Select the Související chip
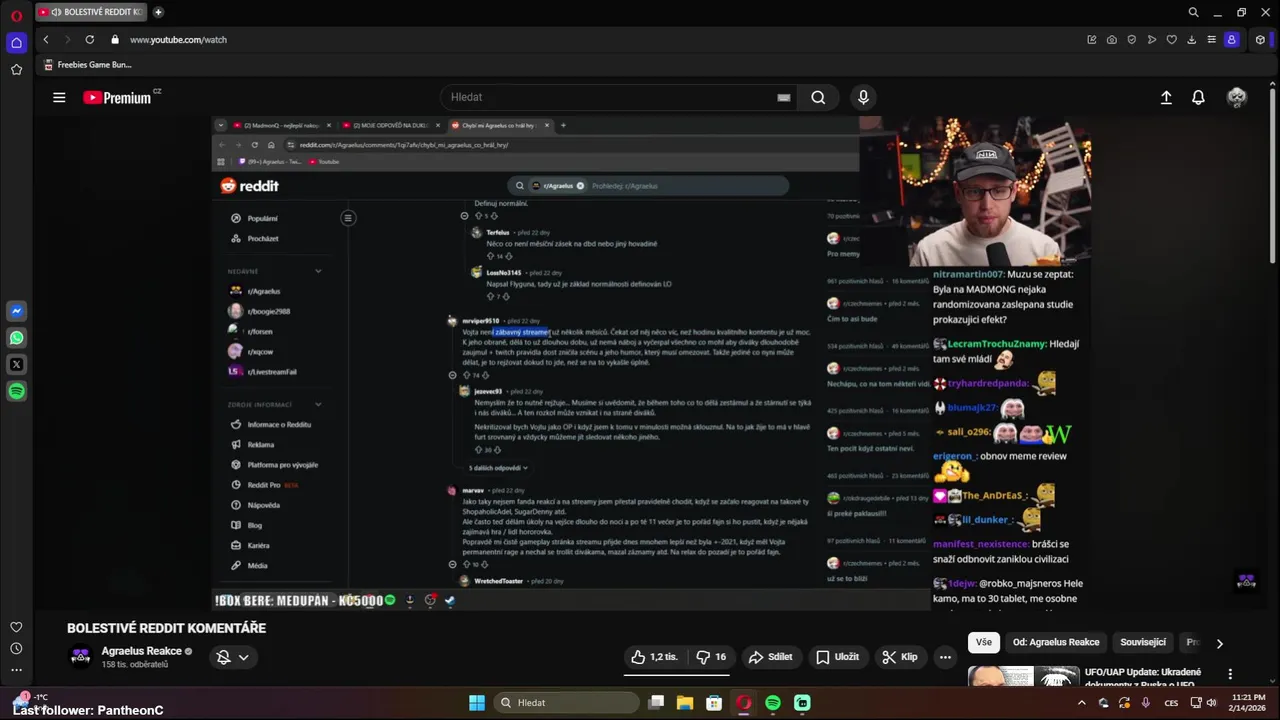Viewport: 1280px width, 720px height. pos(1143,642)
